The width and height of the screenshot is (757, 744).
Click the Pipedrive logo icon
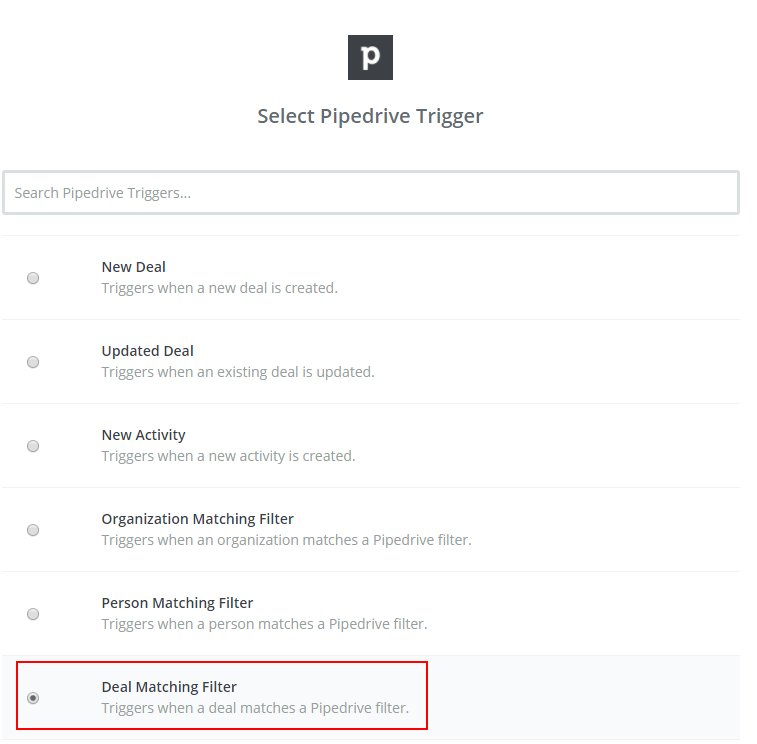pos(370,57)
